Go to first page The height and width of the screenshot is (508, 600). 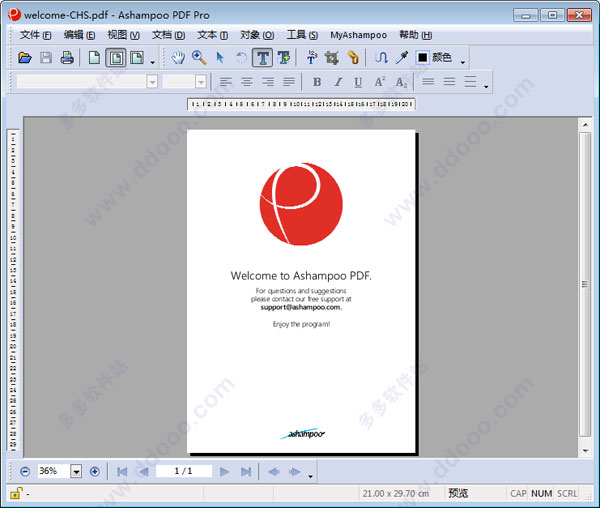click(x=122, y=472)
